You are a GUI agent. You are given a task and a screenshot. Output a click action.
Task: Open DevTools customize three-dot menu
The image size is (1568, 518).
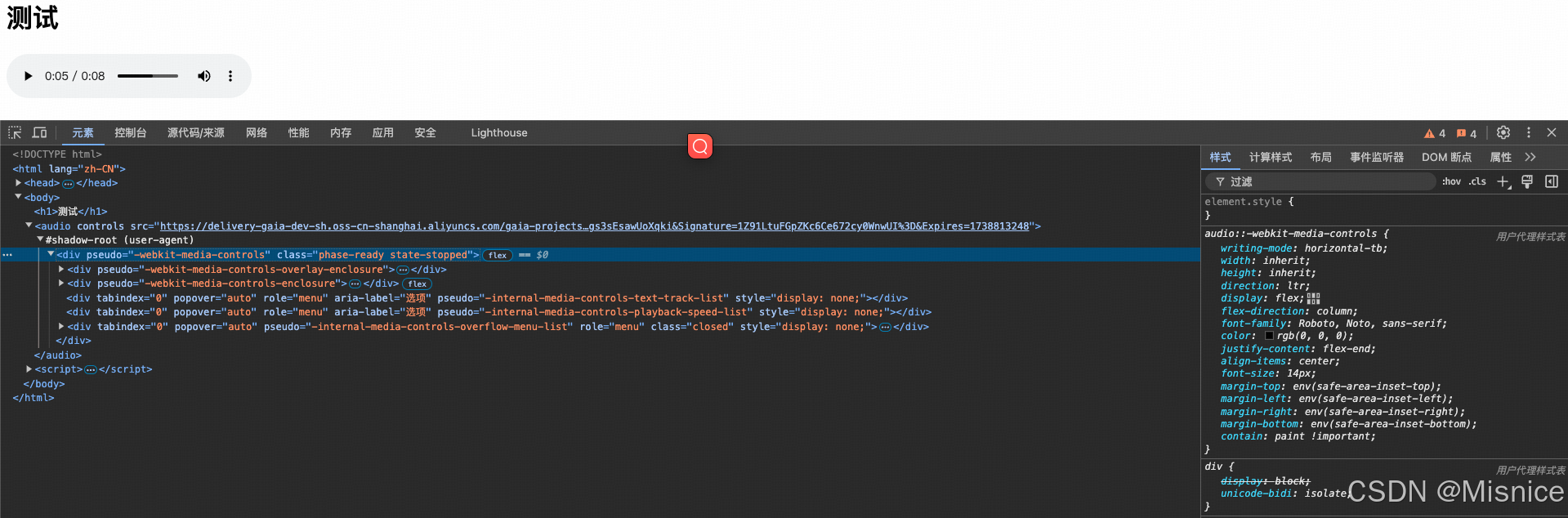(x=1529, y=132)
